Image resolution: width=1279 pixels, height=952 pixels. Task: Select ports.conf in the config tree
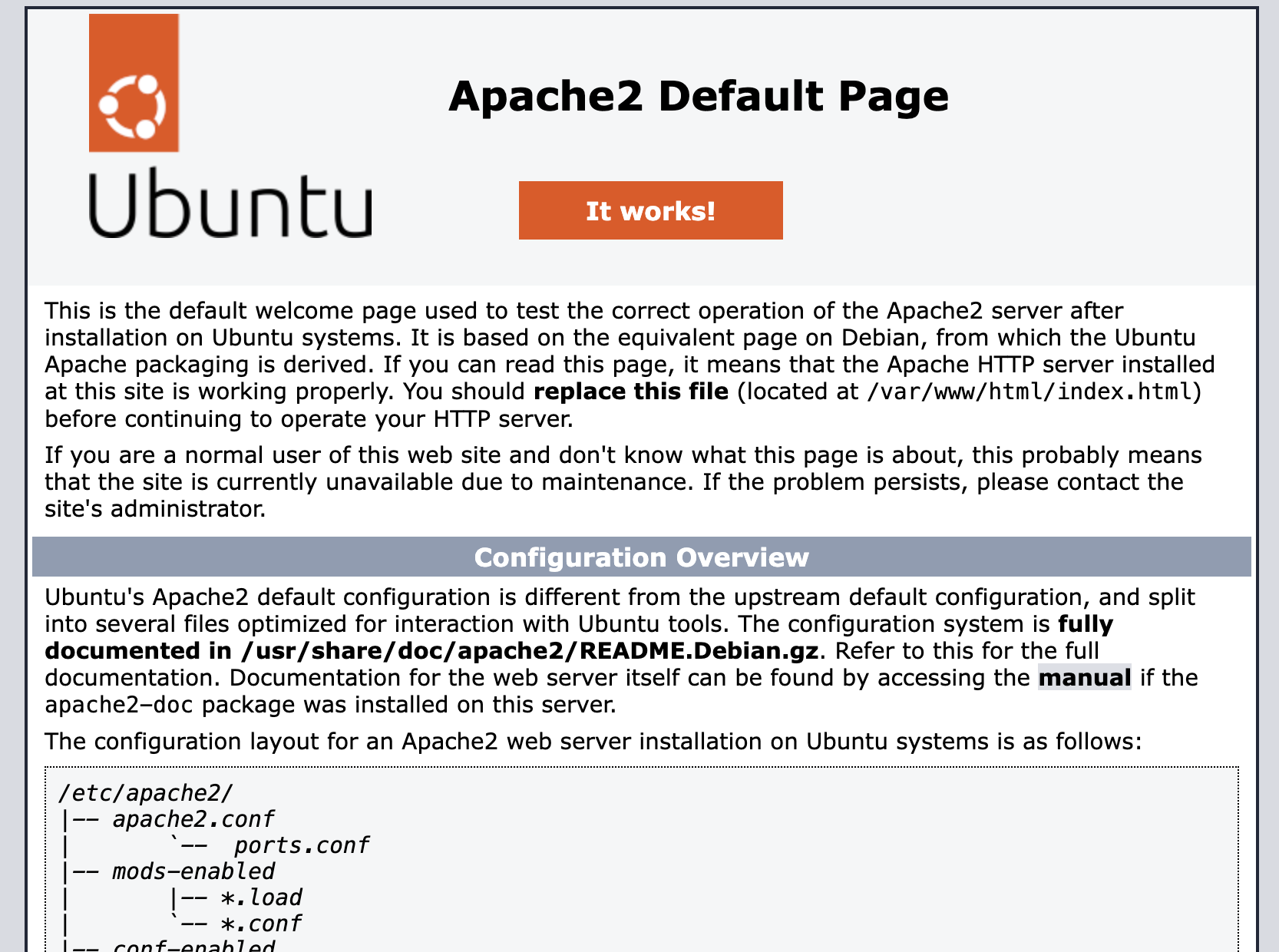(301, 845)
